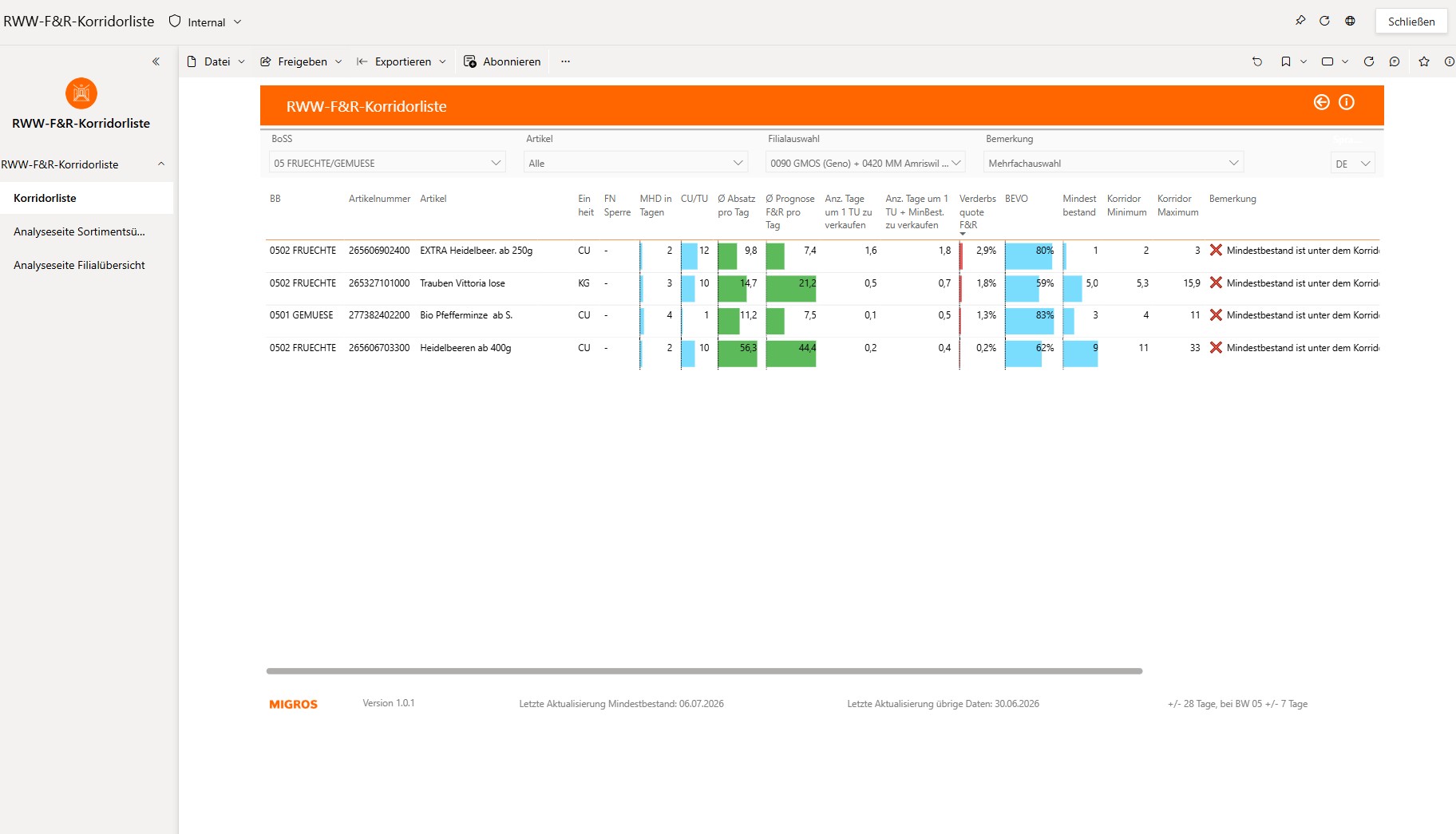
Task: Click the horizontal scrollbar under the table
Action: pos(704,671)
